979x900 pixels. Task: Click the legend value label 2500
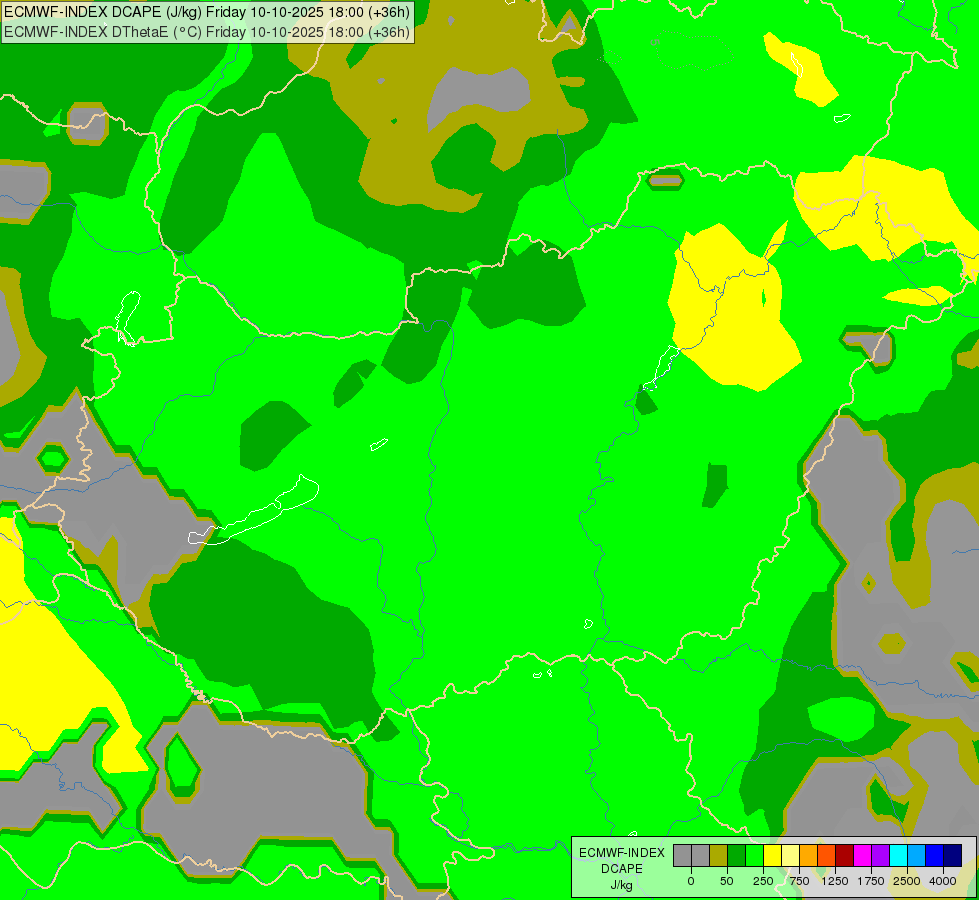[907, 881]
